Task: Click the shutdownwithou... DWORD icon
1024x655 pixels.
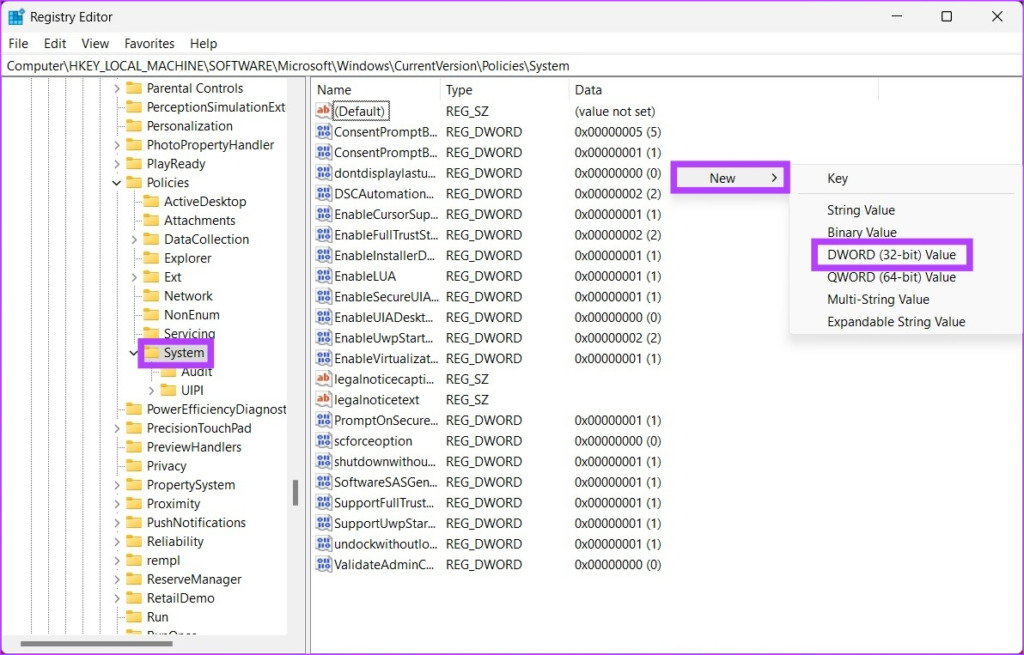Action: tap(323, 461)
